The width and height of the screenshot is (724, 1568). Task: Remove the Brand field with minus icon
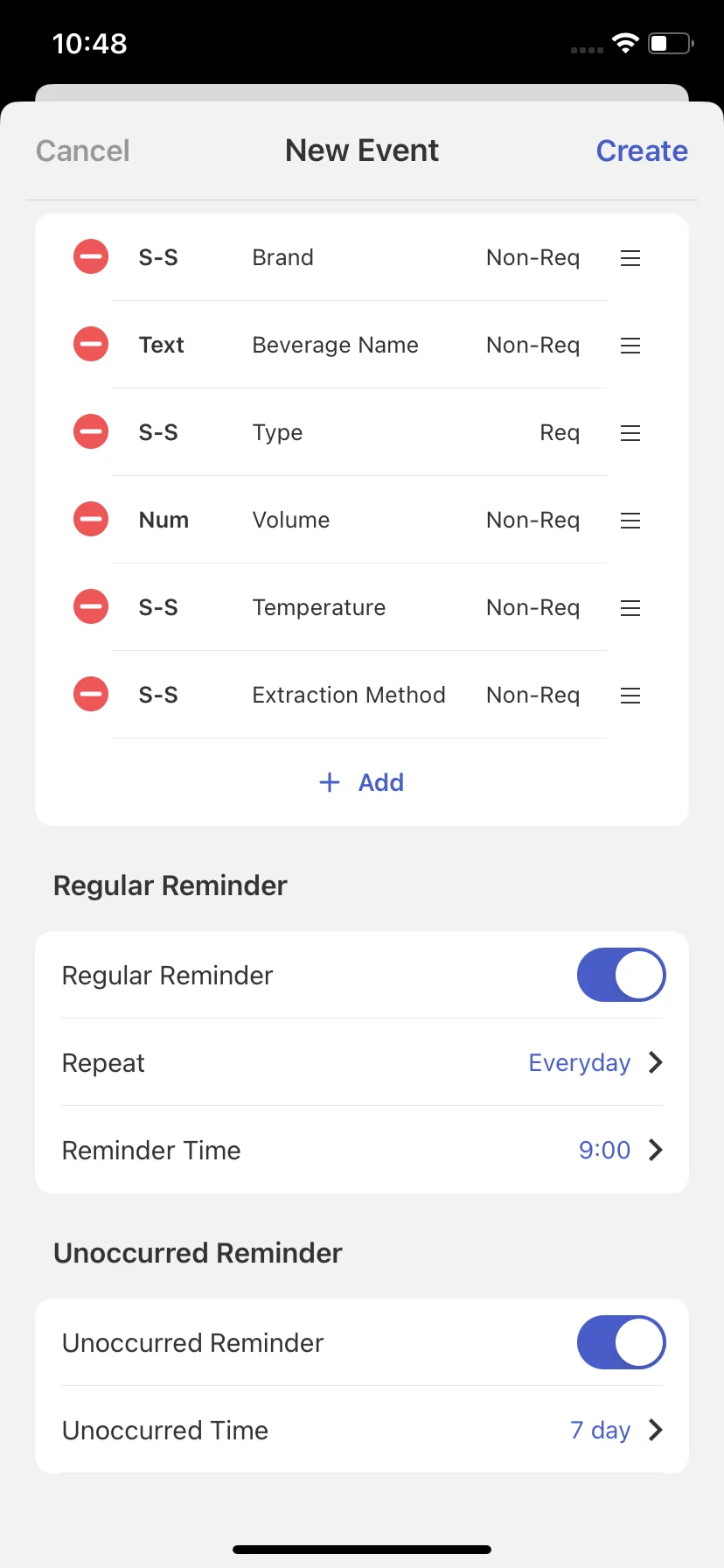click(90, 257)
